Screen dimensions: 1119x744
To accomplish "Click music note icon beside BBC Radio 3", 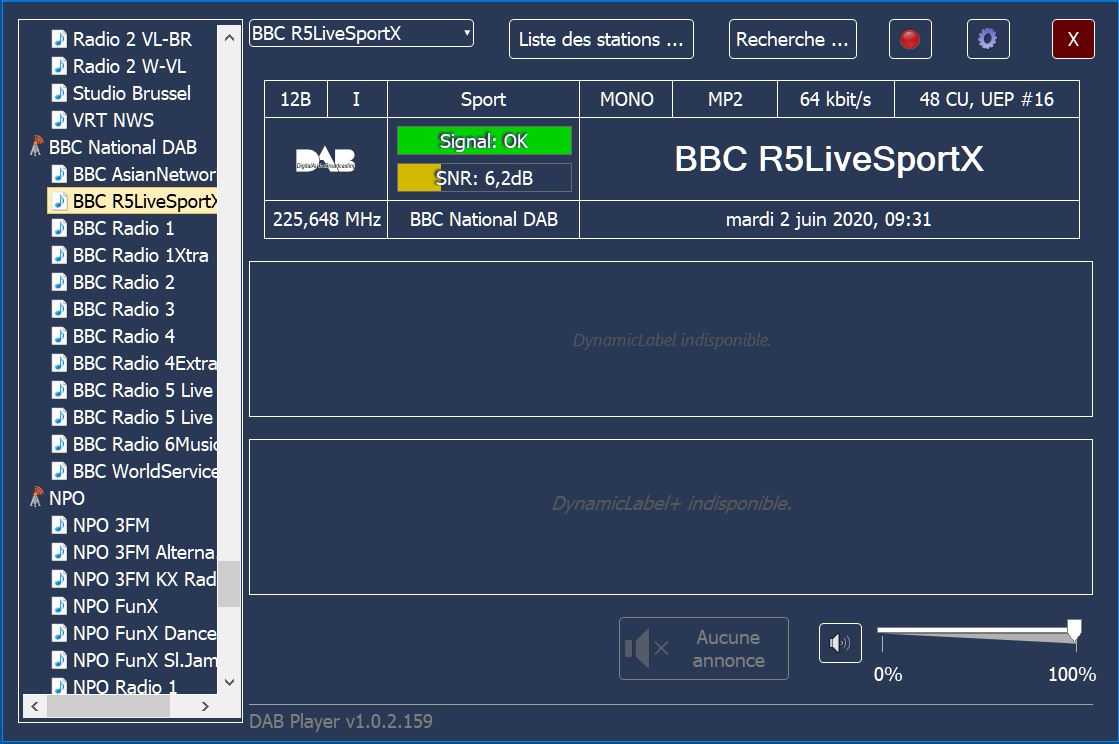I will coord(60,309).
